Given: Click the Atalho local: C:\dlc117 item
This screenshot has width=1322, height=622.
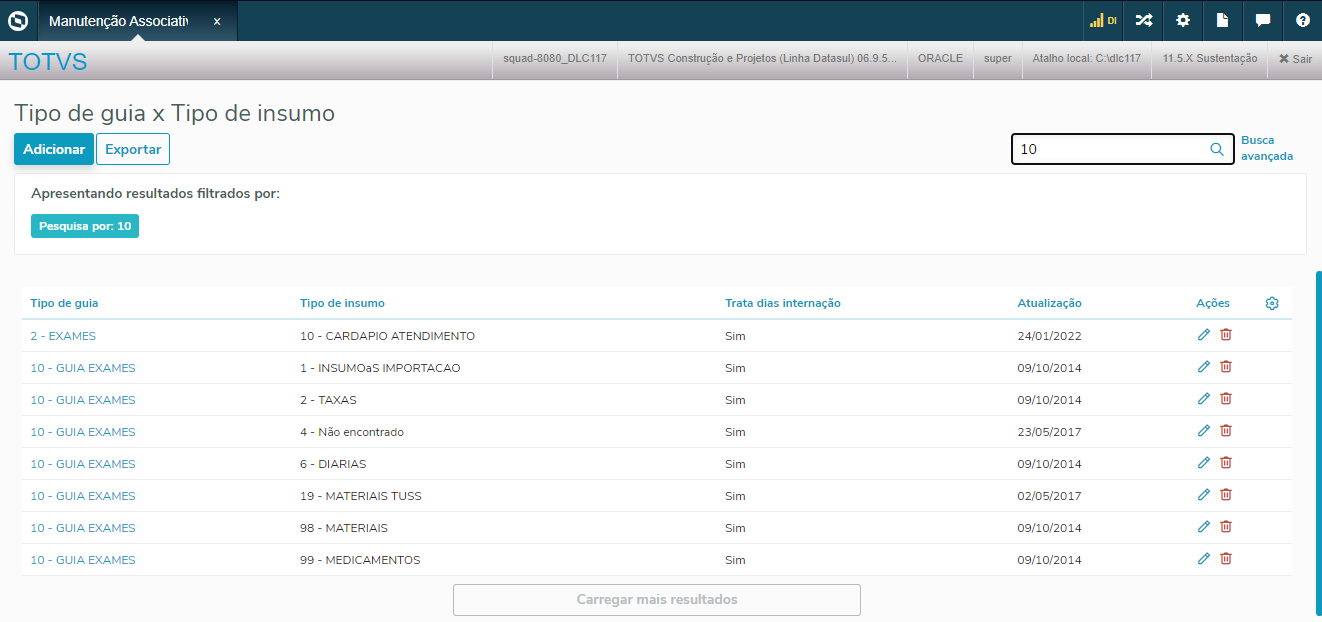Looking at the screenshot, I should pyautogui.click(x=1087, y=59).
